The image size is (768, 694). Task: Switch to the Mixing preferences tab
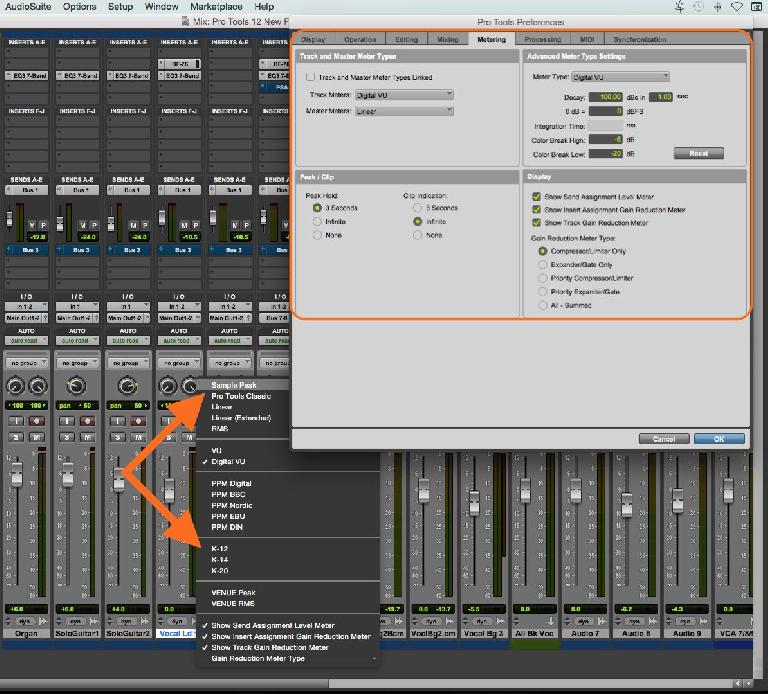coord(448,39)
